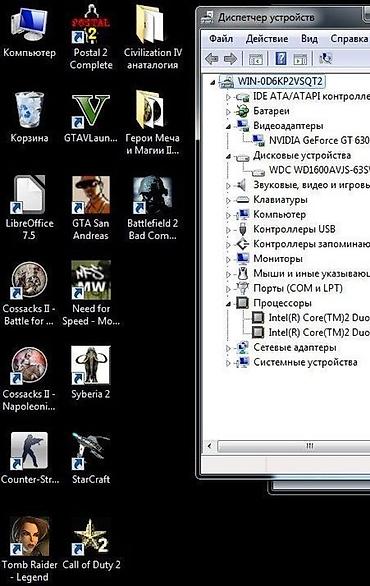Select the second Intel(R) Core(TM)2 Duo entry
This screenshot has height=586, width=370.
click(319, 332)
